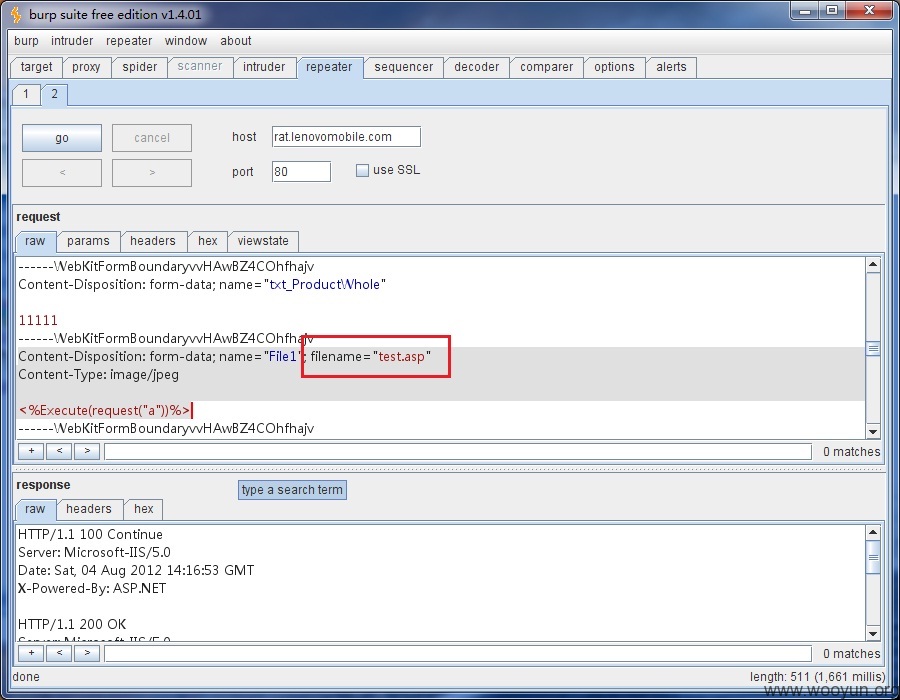Viewport: 900px width, 700px height.
Task: Open the request viewstate tab
Action: [x=263, y=241]
